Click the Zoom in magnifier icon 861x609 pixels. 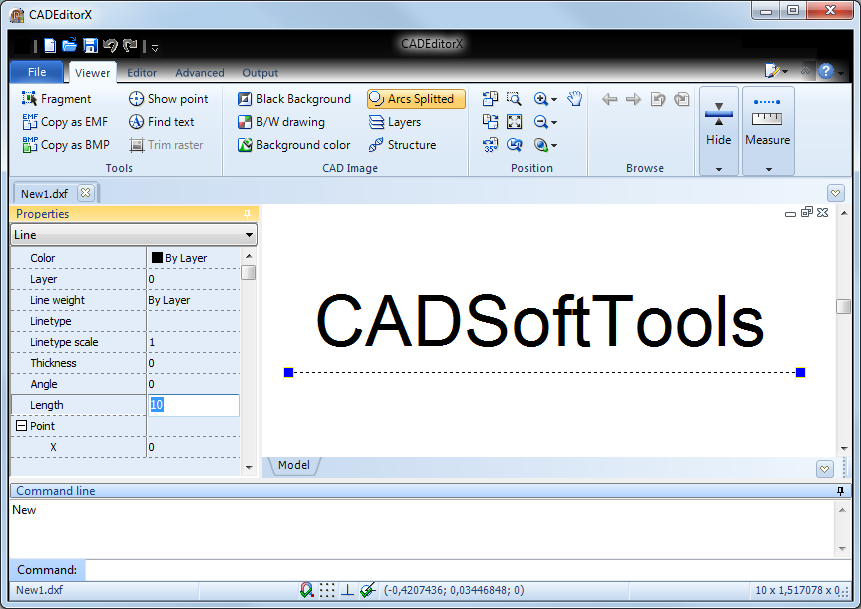click(540, 99)
